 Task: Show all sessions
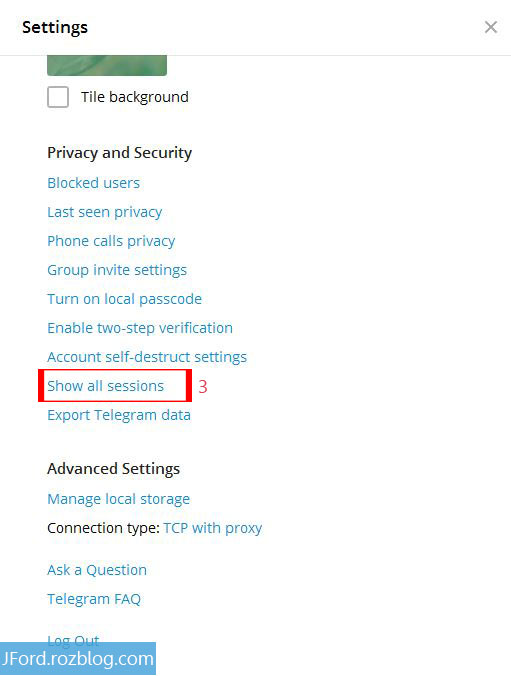[106, 386]
